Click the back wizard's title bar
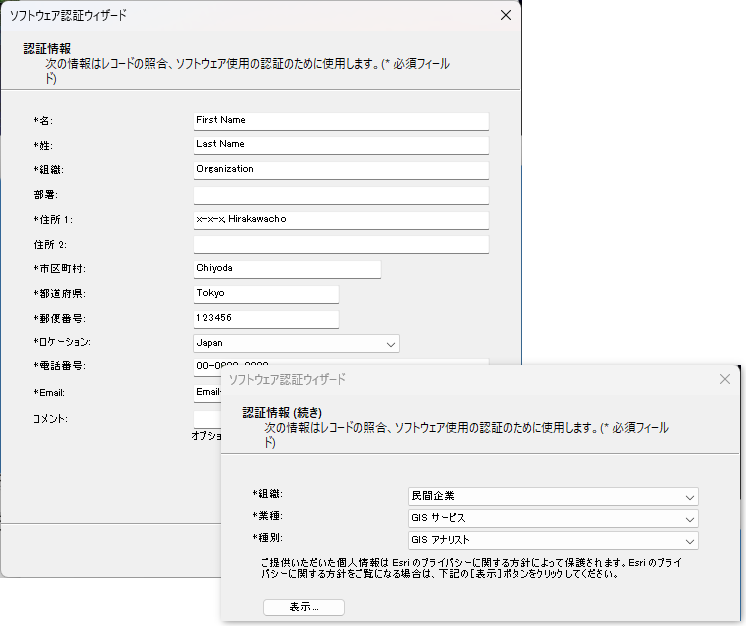746x626 pixels. click(x=250, y=15)
